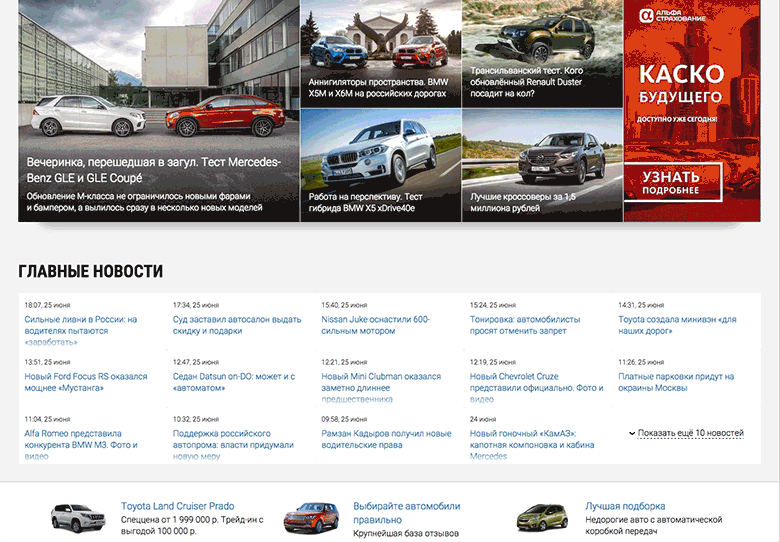Open news 'Новый Mini Clubman оказался заметно длиннее'
The image size is (780, 542).
(x=381, y=387)
